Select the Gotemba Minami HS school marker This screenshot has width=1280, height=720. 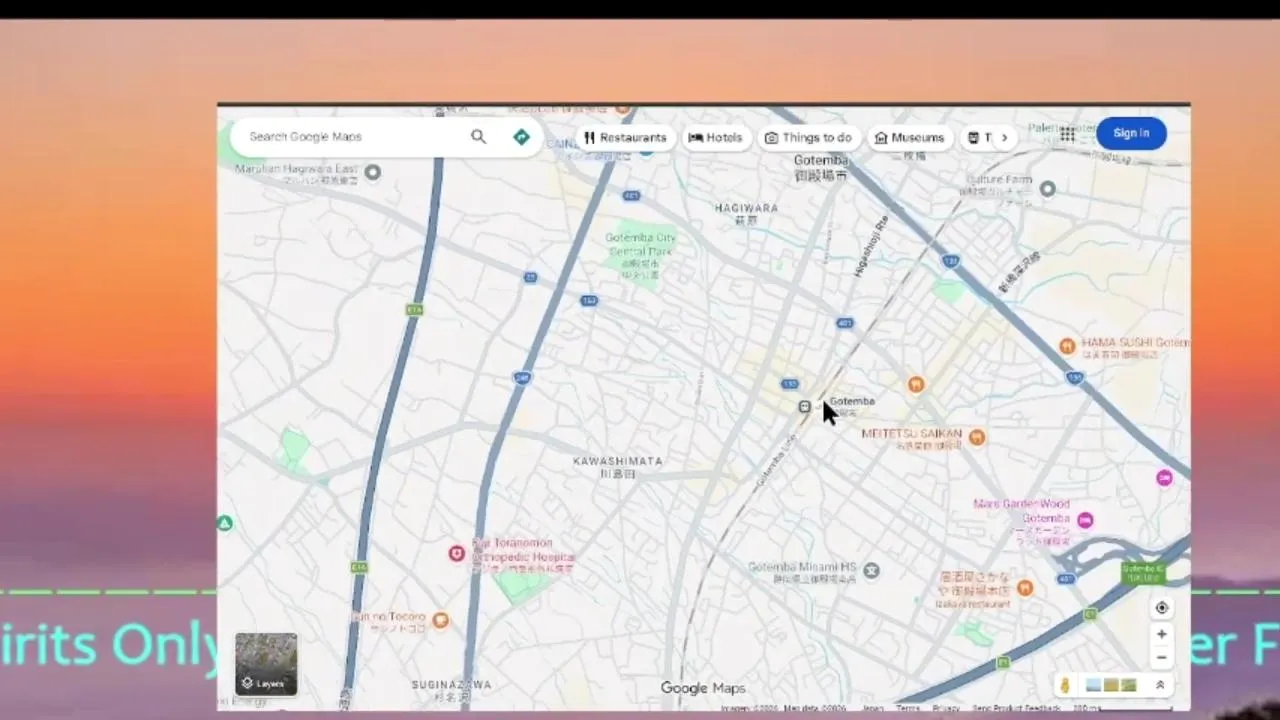pyautogui.click(x=872, y=570)
